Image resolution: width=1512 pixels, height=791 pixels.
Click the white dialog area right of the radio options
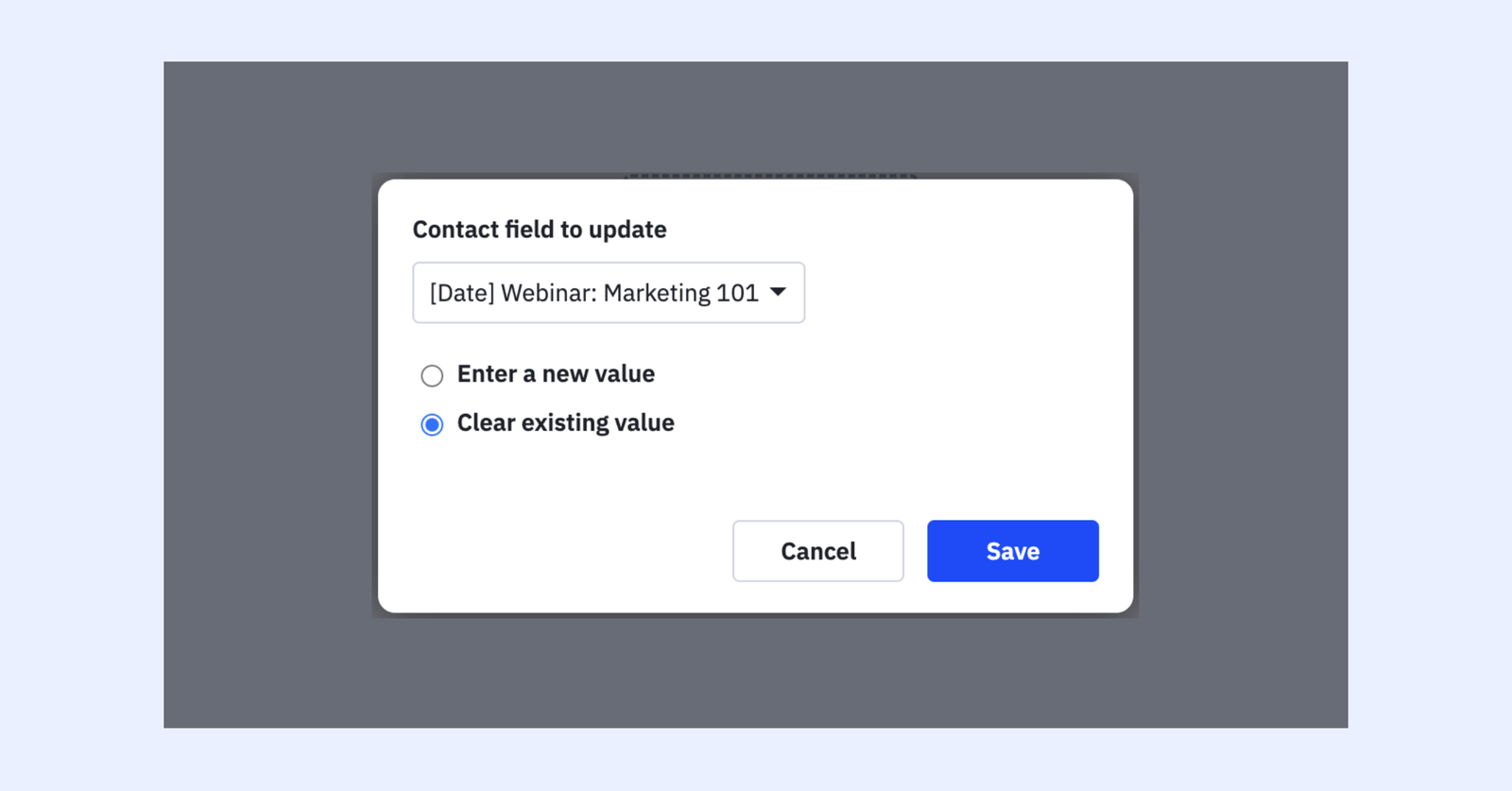coord(898,399)
